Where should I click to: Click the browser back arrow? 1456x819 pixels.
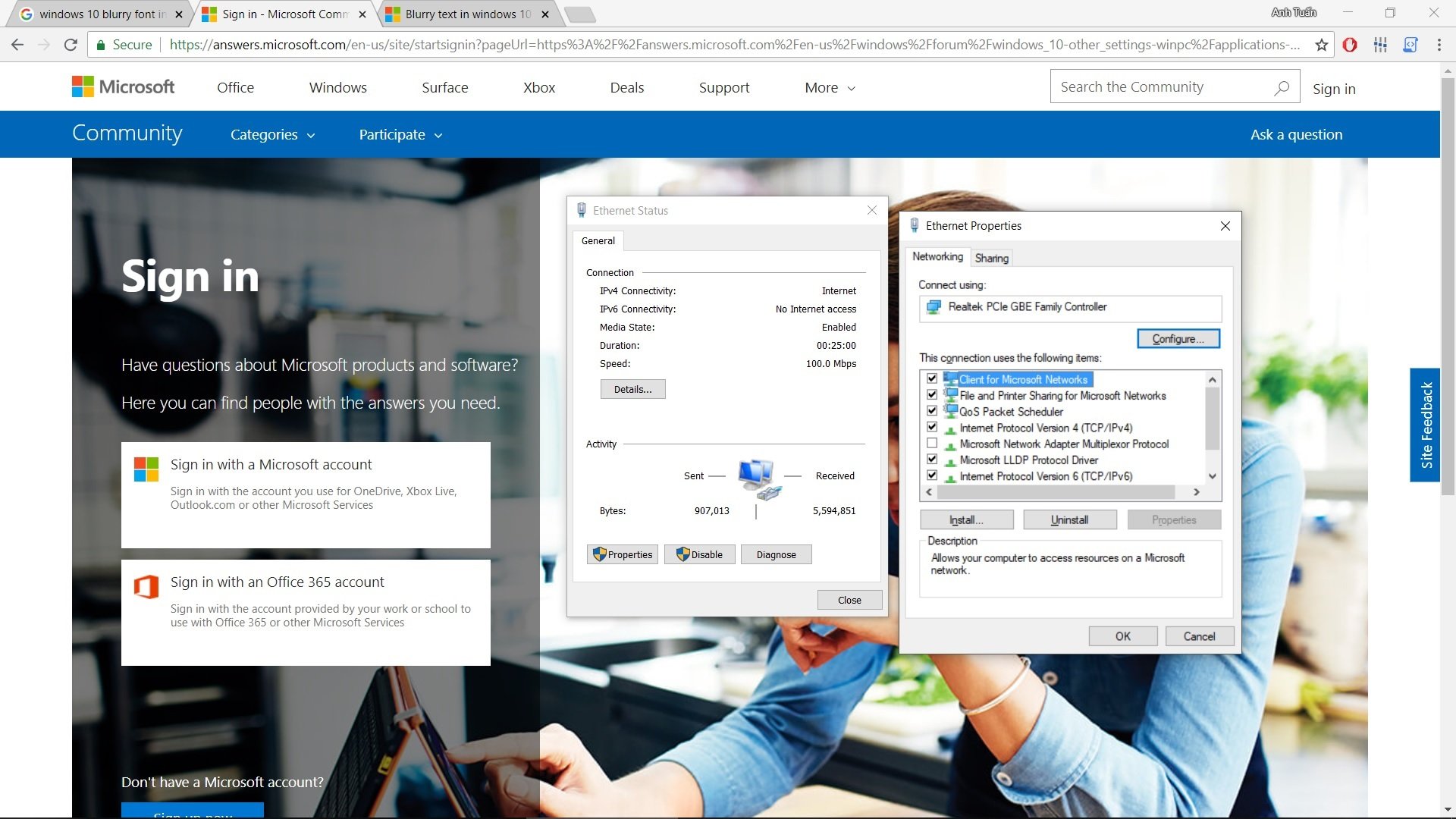(17, 45)
